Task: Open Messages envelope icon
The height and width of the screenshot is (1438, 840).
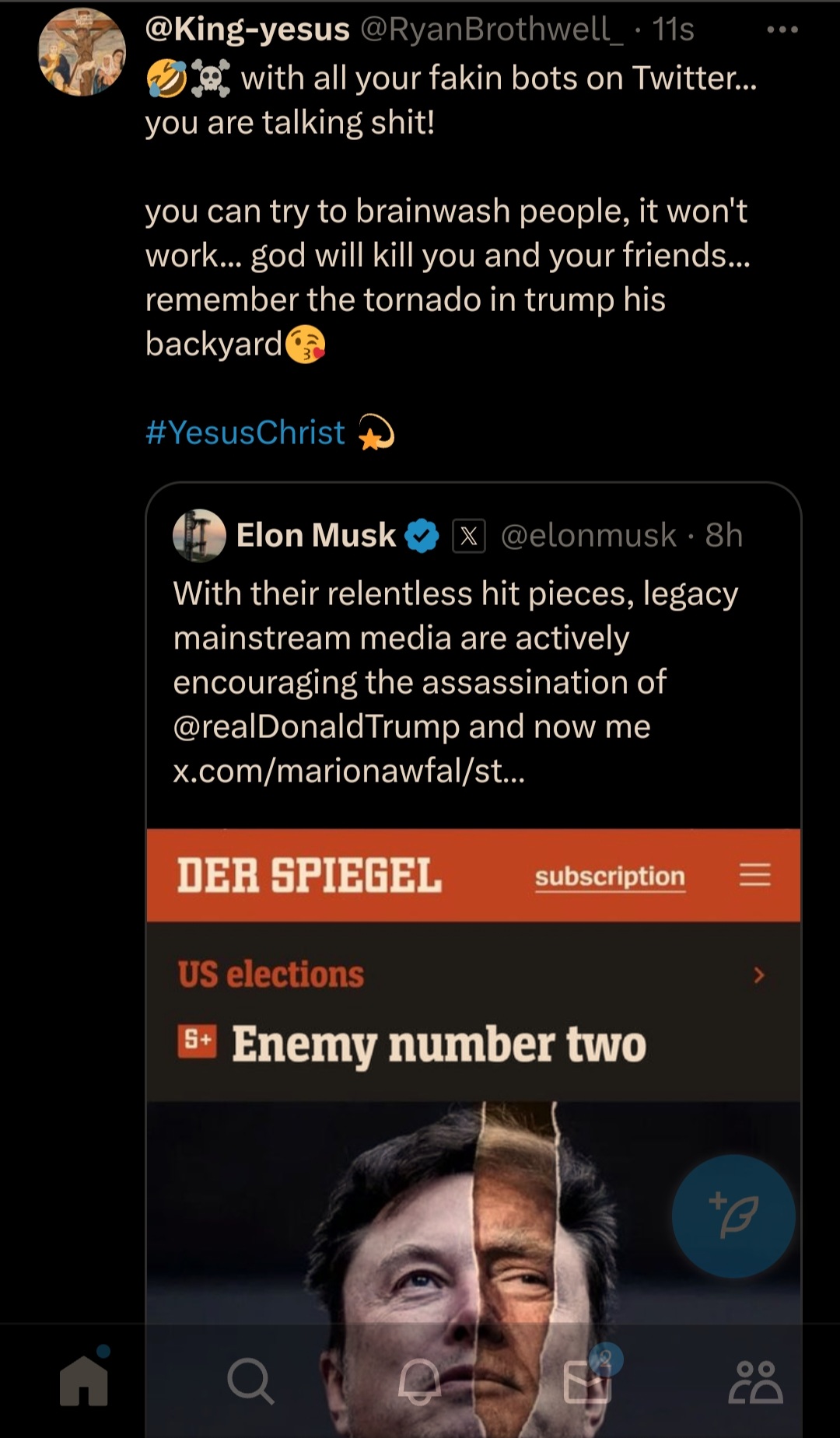Action: click(x=587, y=1381)
